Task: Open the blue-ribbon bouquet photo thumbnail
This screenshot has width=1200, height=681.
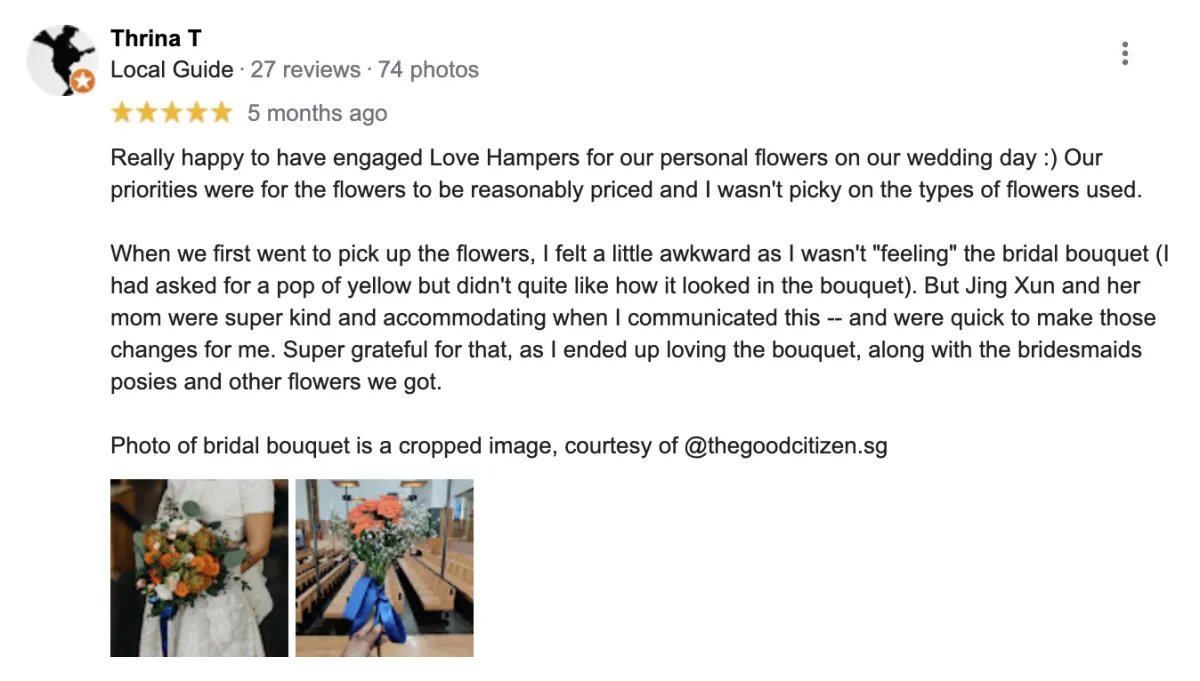Action: pyautogui.click(x=384, y=568)
